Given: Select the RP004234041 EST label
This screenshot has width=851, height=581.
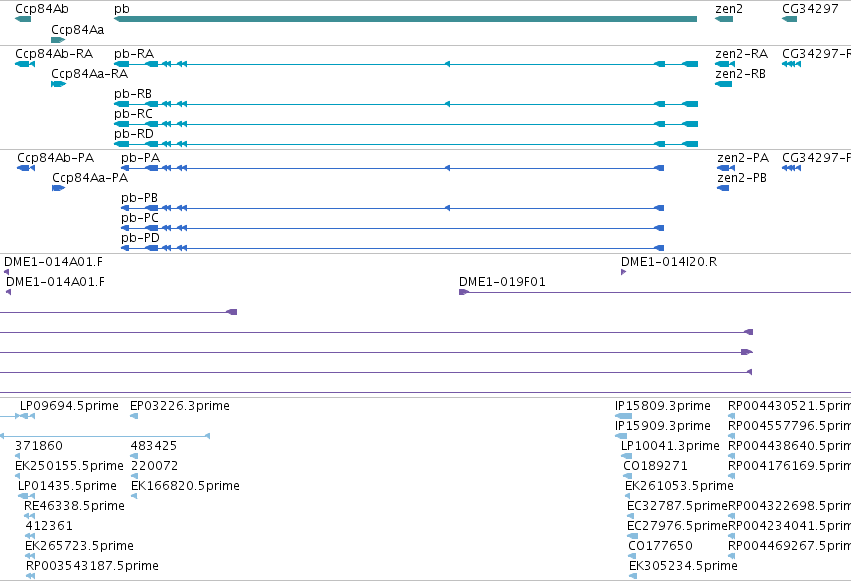Looking at the screenshot, I should pyautogui.click(x=789, y=526).
